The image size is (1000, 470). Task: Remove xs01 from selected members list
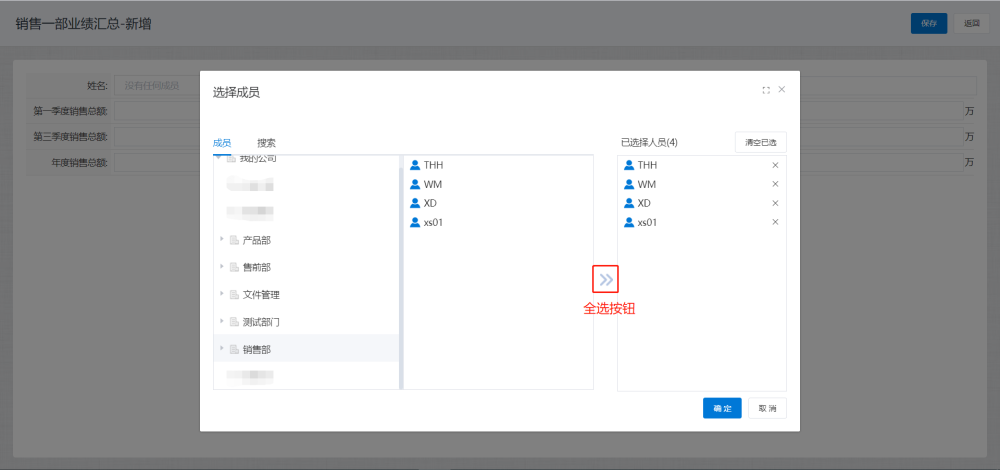[x=775, y=222]
